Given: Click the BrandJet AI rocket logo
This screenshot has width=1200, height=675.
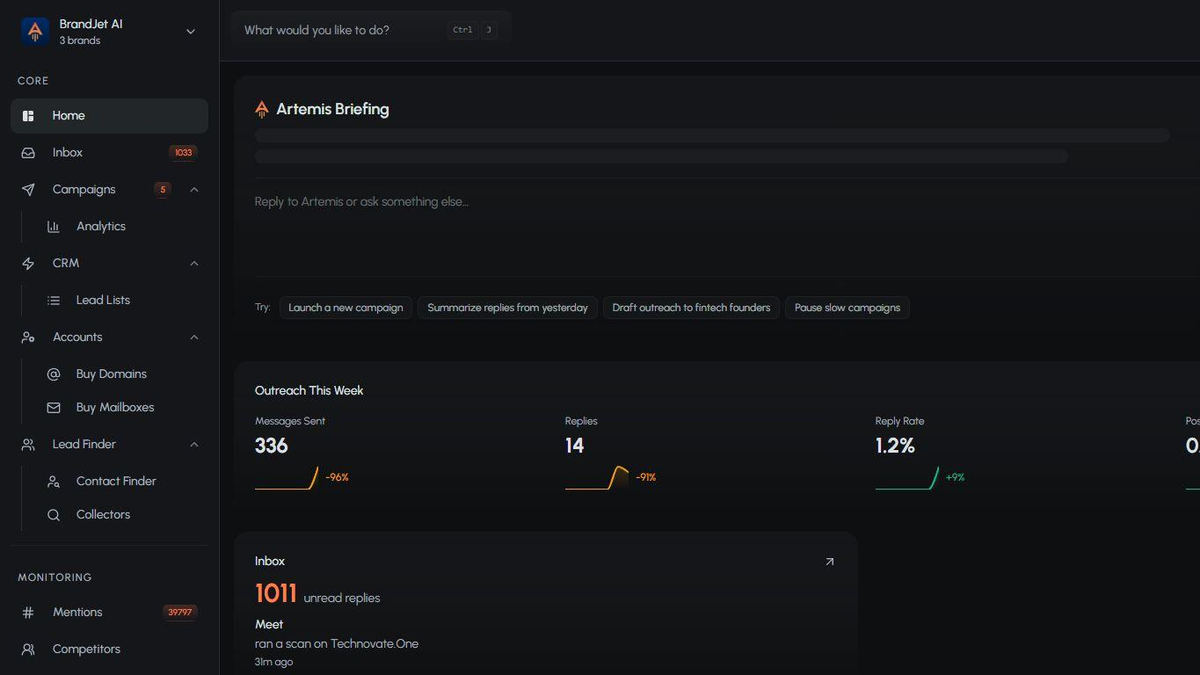Looking at the screenshot, I should click(x=35, y=31).
